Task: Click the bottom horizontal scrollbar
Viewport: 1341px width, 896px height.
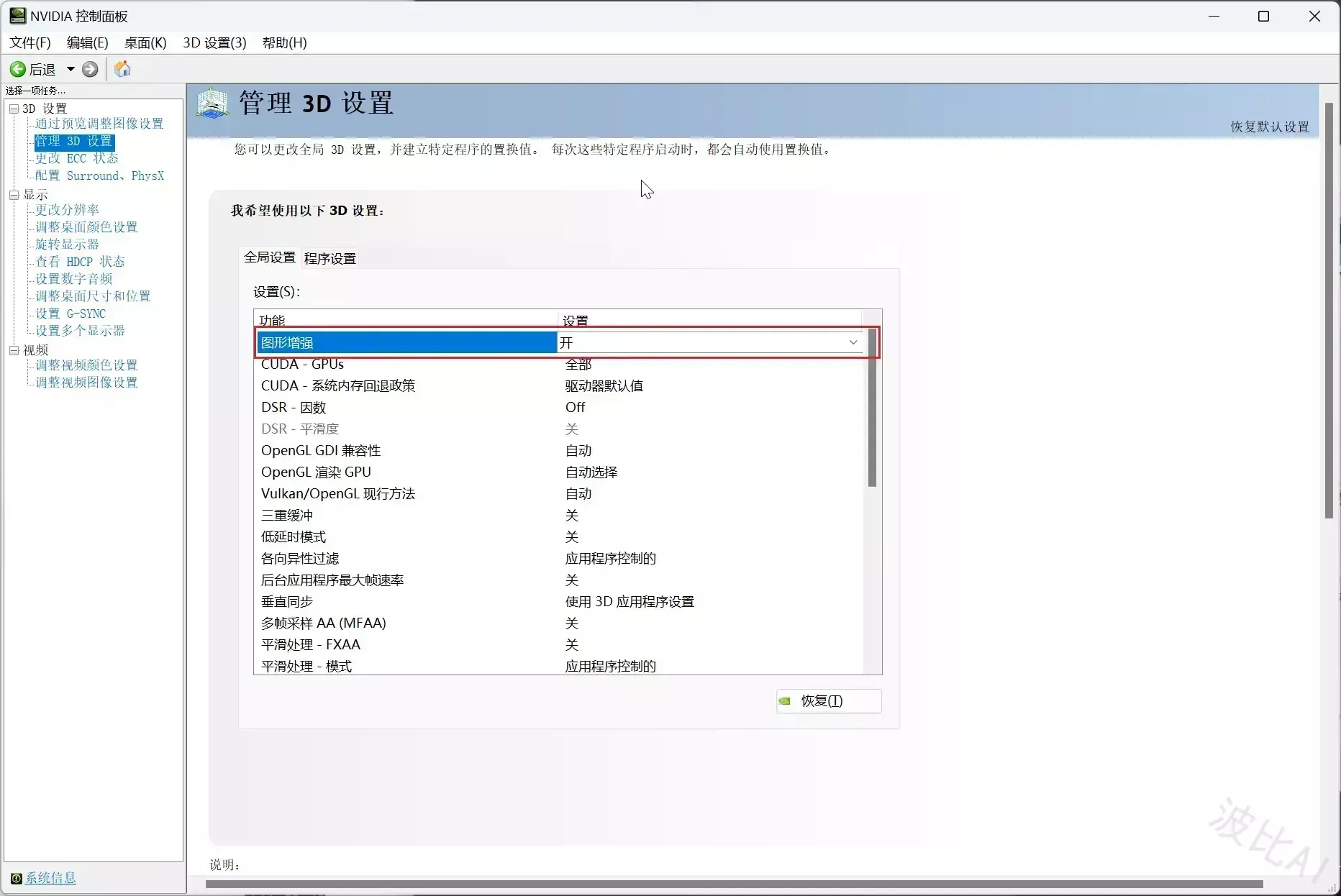Action: click(x=734, y=884)
